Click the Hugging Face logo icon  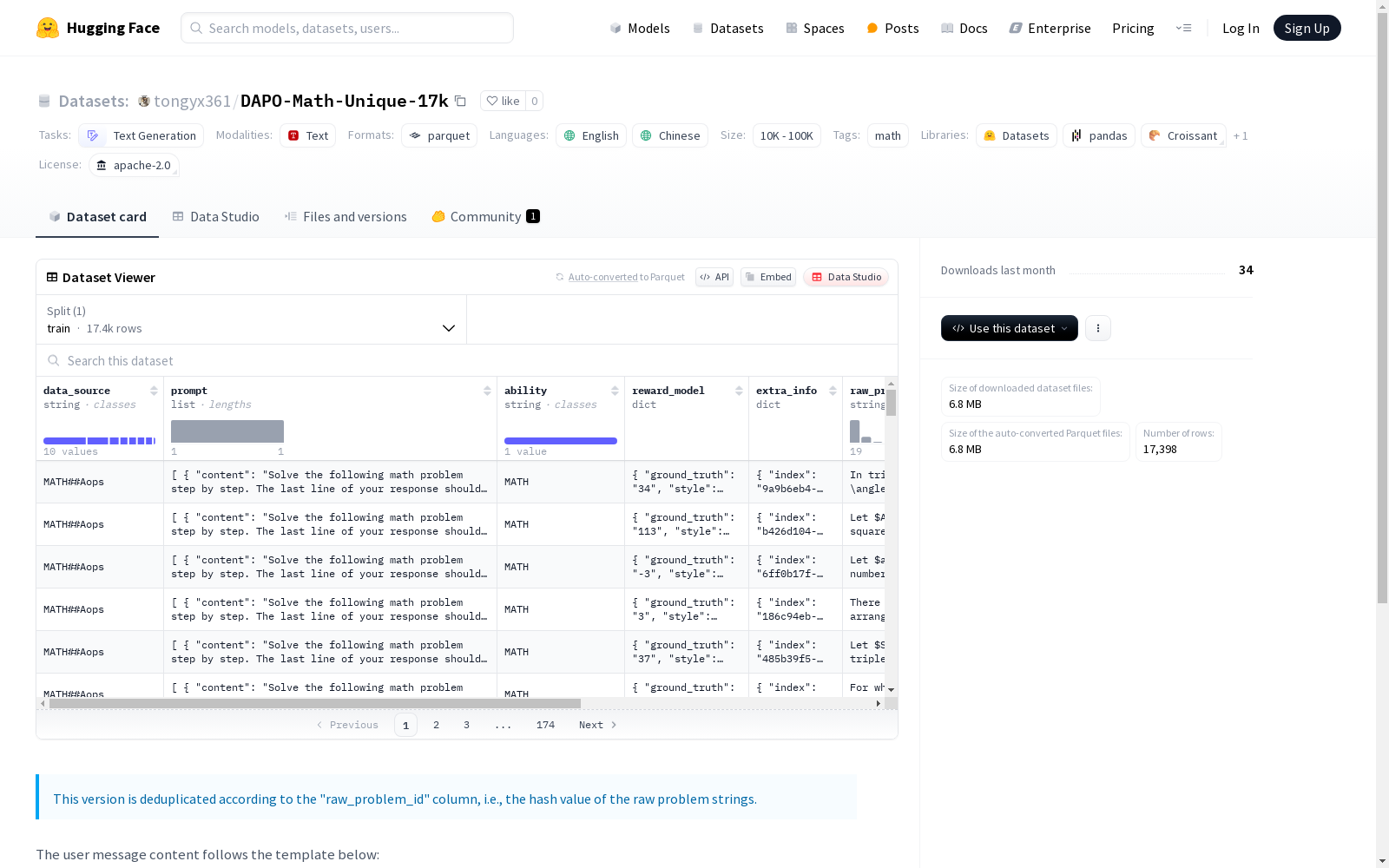point(48,28)
